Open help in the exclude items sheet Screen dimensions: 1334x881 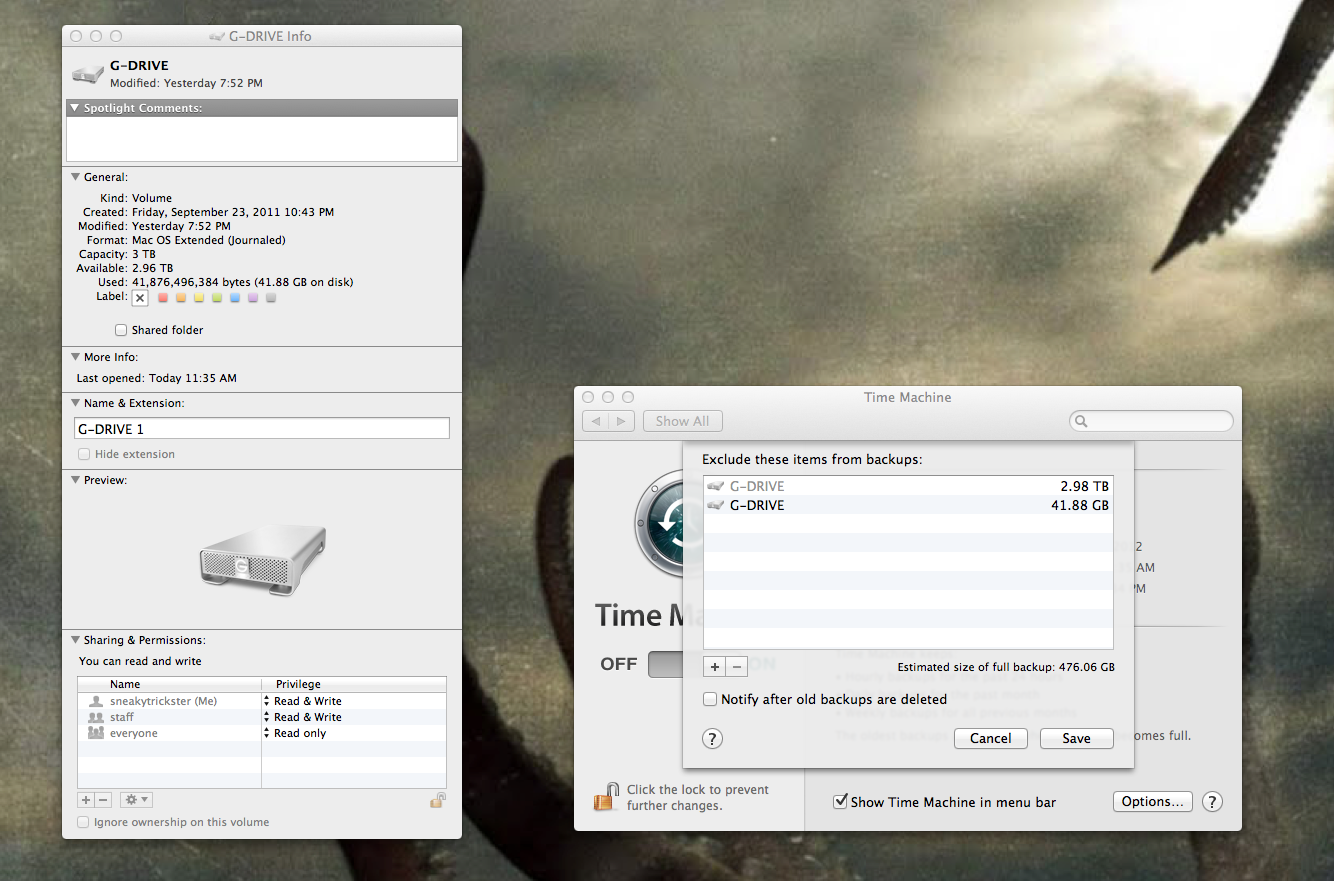712,739
